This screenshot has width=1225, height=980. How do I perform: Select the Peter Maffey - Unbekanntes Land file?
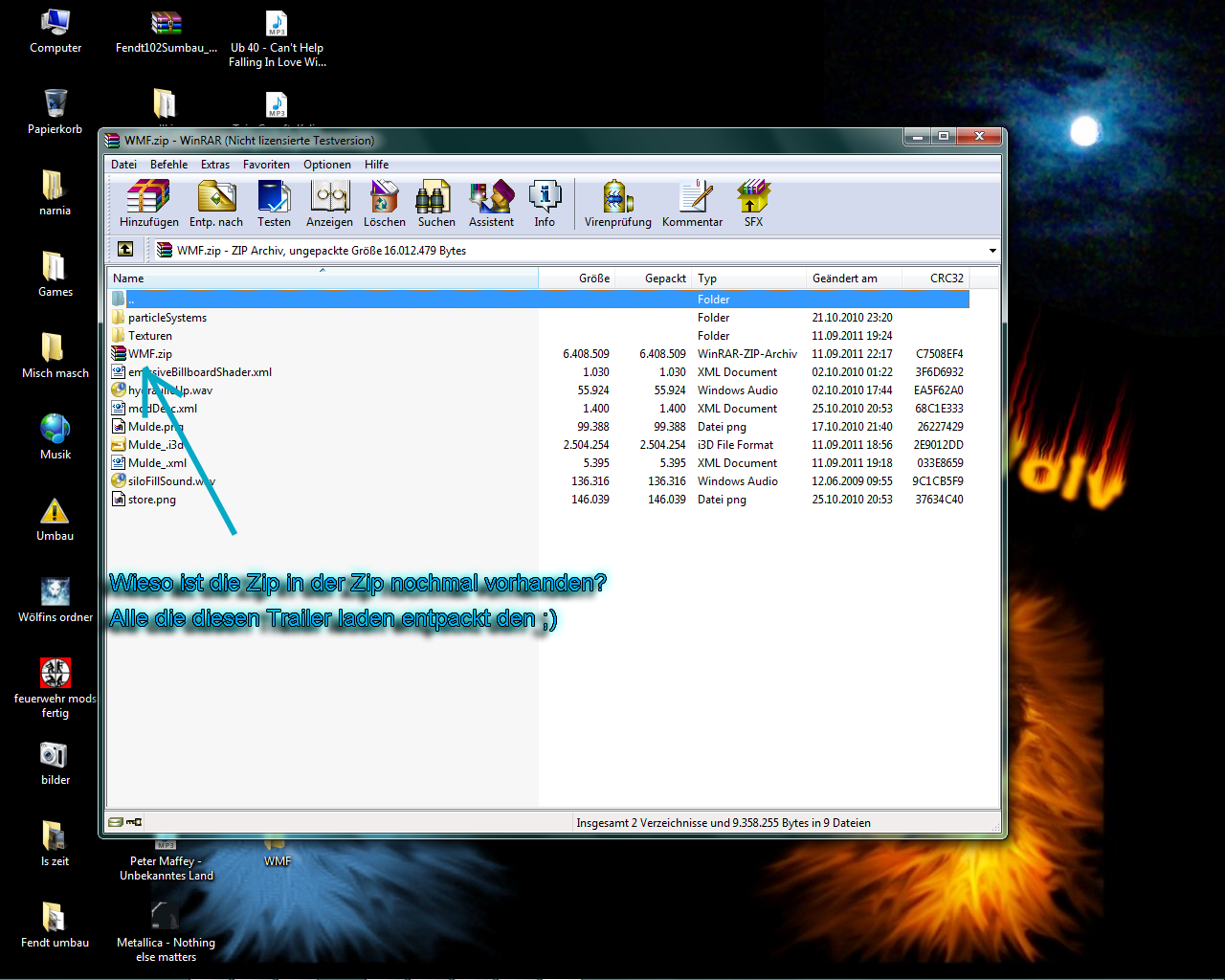pyautogui.click(x=167, y=861)
